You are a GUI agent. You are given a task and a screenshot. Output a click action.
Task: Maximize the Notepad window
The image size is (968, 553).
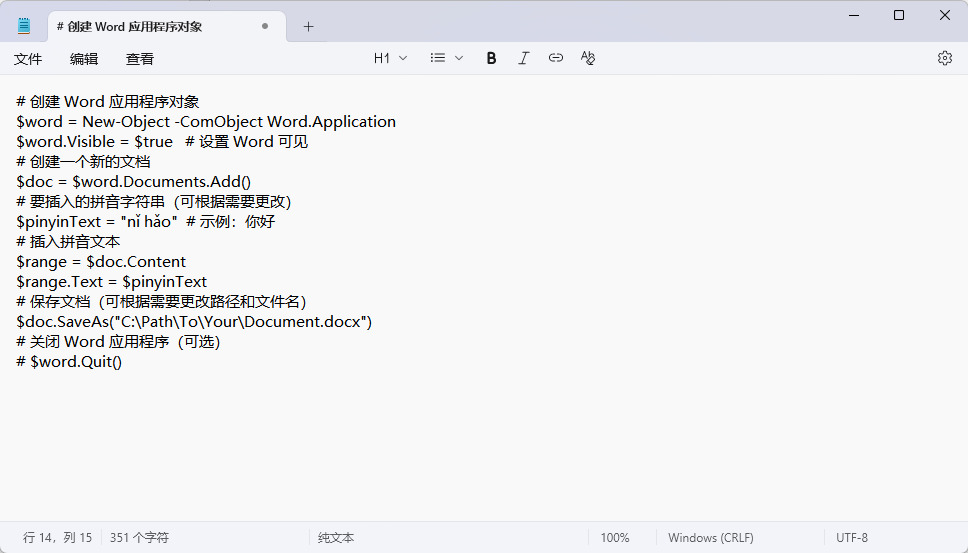click(x=899, y=15)
